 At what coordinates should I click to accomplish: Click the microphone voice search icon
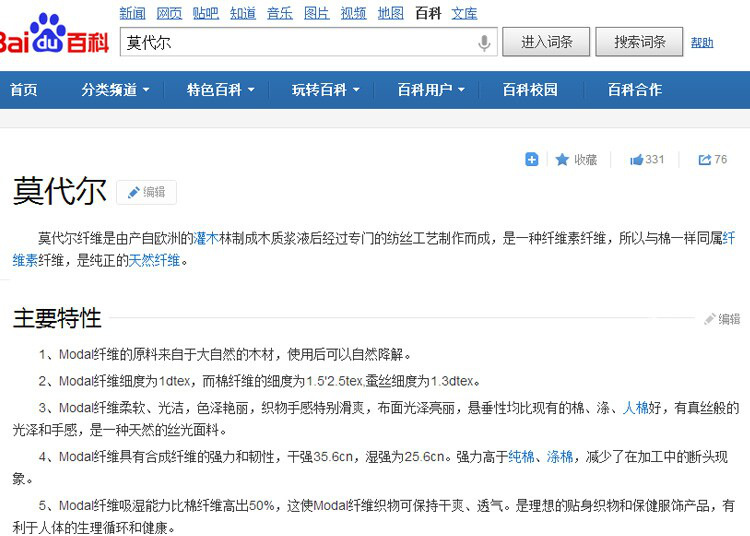[x=485, y=42]
